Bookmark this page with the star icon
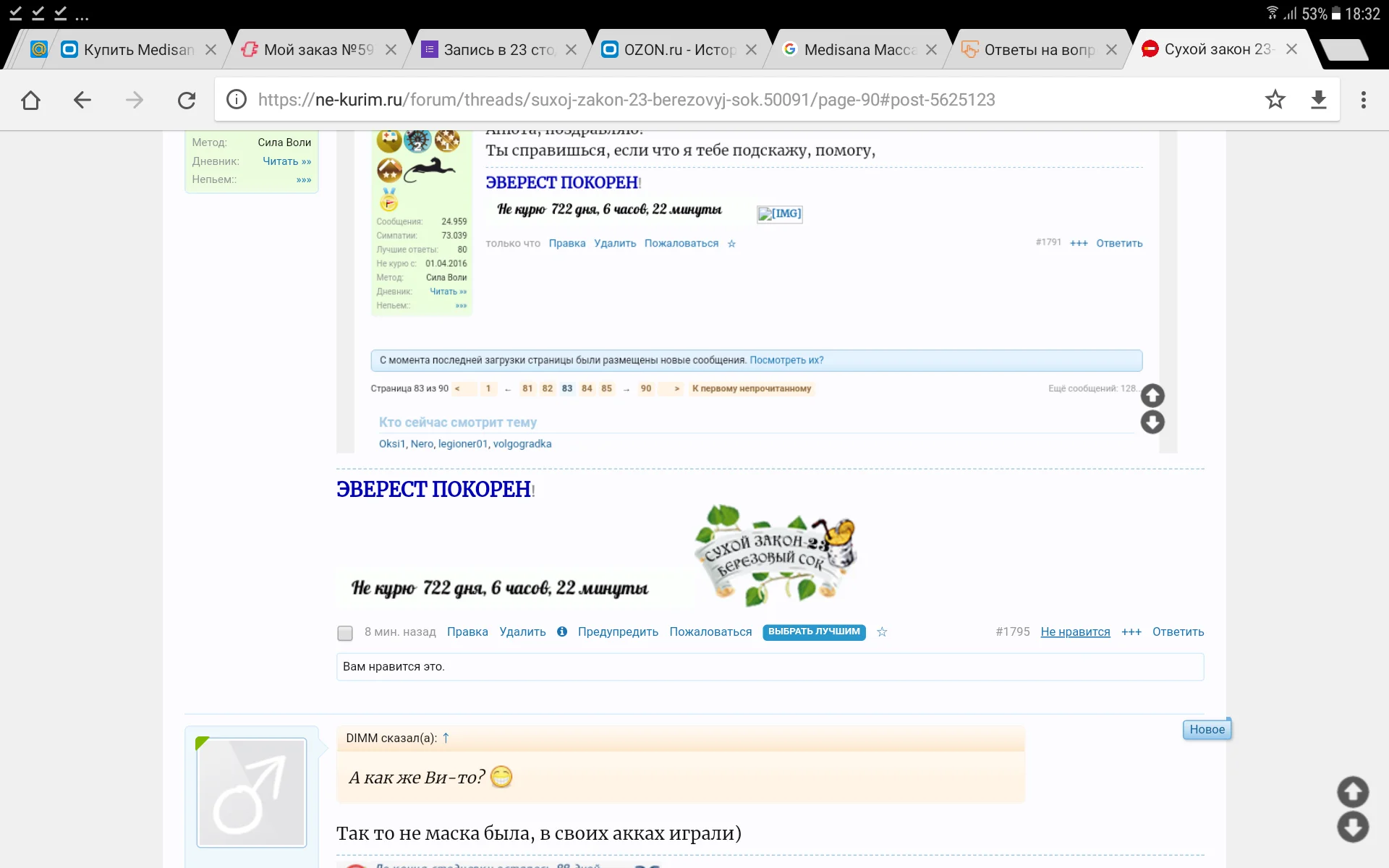The width and height of the screenshot is (1389, 868). (x=1275, y=100)
